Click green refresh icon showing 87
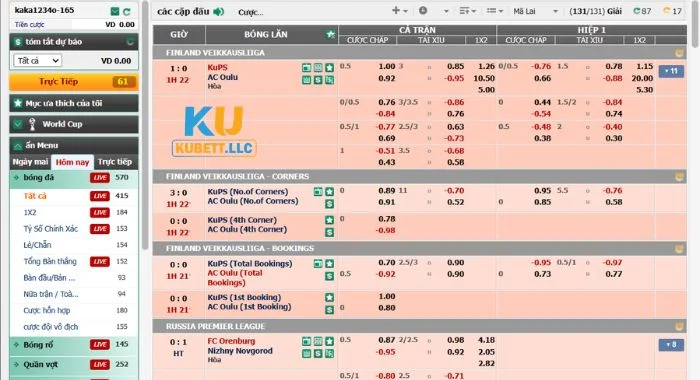 (x=637, y=11)
